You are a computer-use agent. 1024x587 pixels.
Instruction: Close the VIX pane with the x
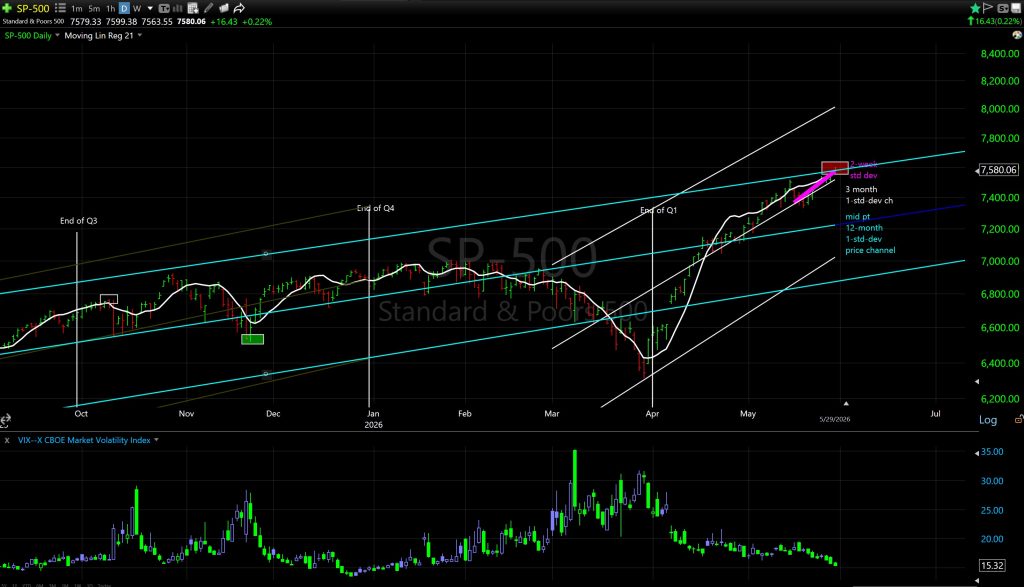[7, 440]
